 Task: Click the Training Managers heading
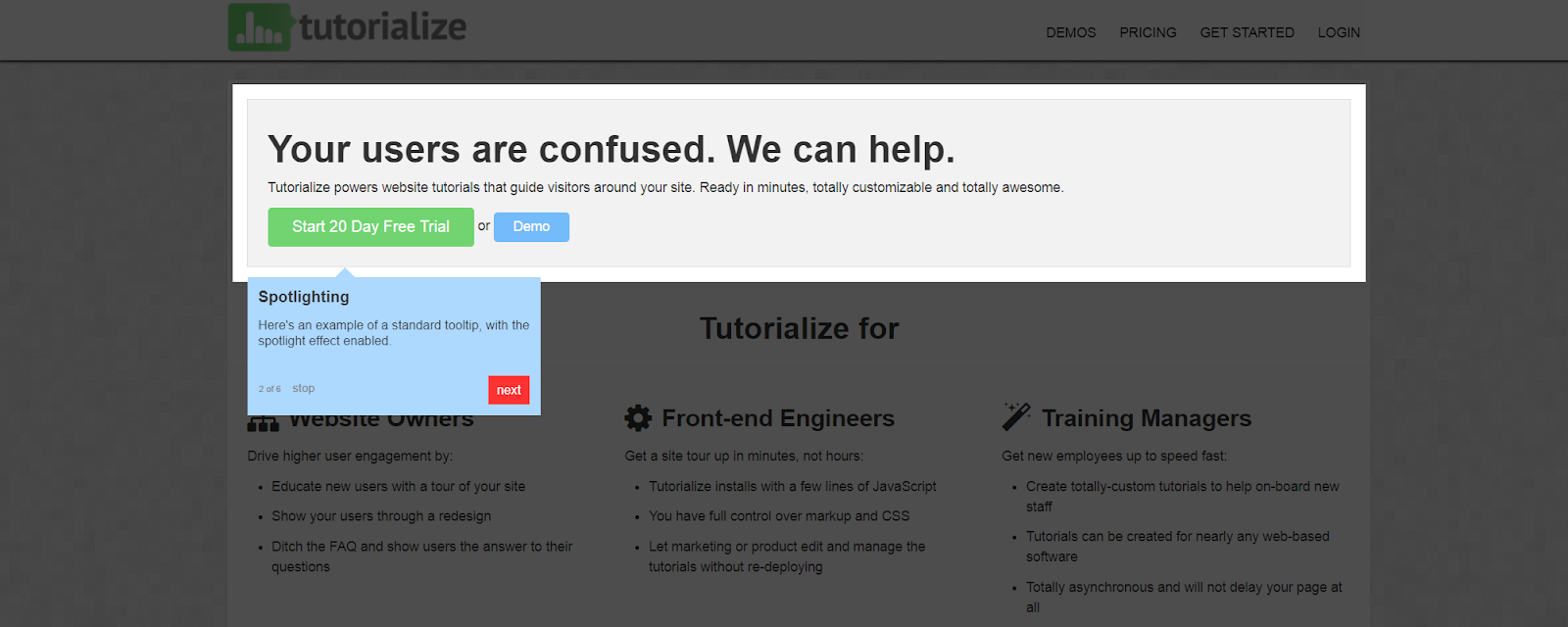click(x=1147, y=418)
